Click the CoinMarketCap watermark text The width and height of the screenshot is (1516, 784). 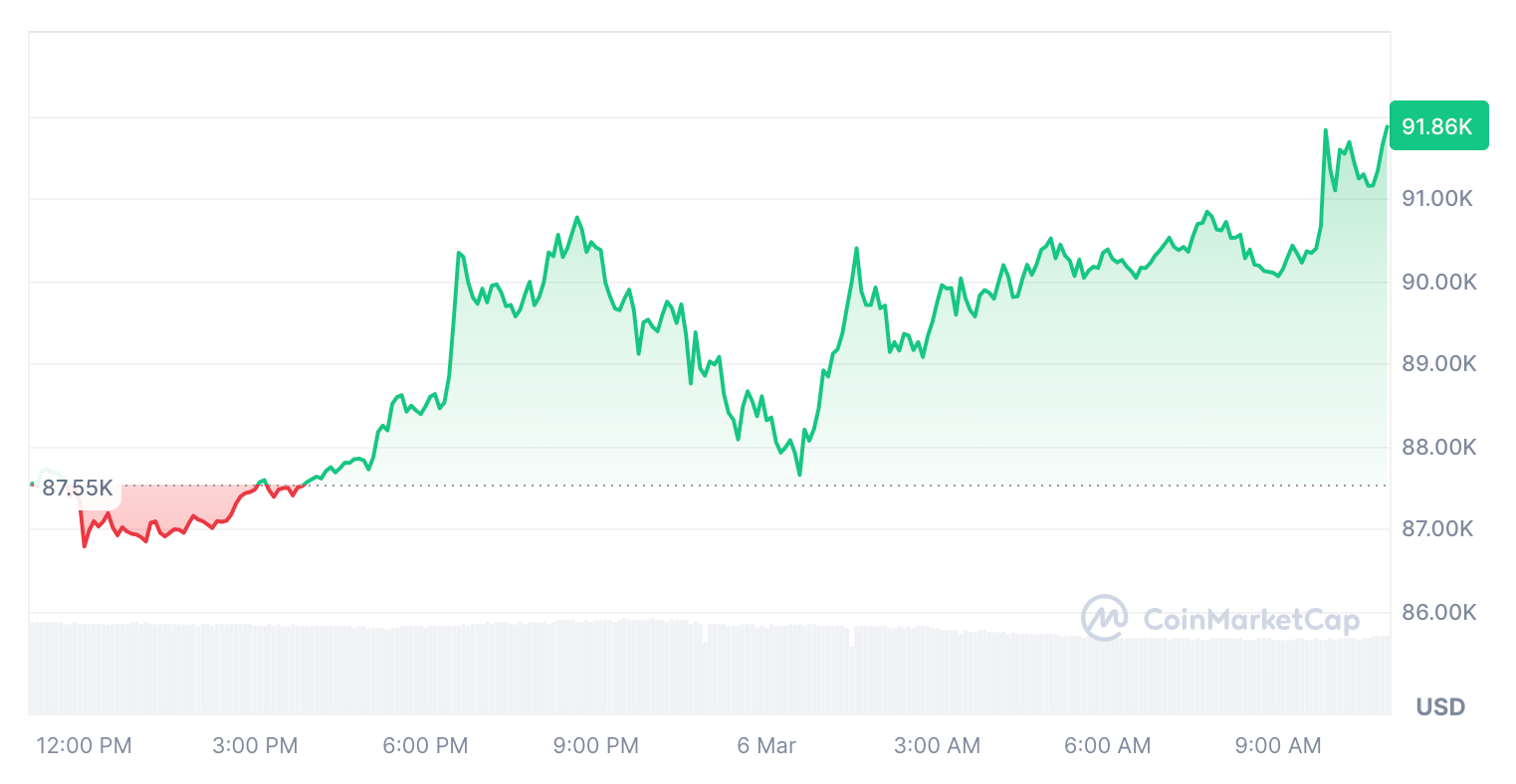pos(1251,620)
